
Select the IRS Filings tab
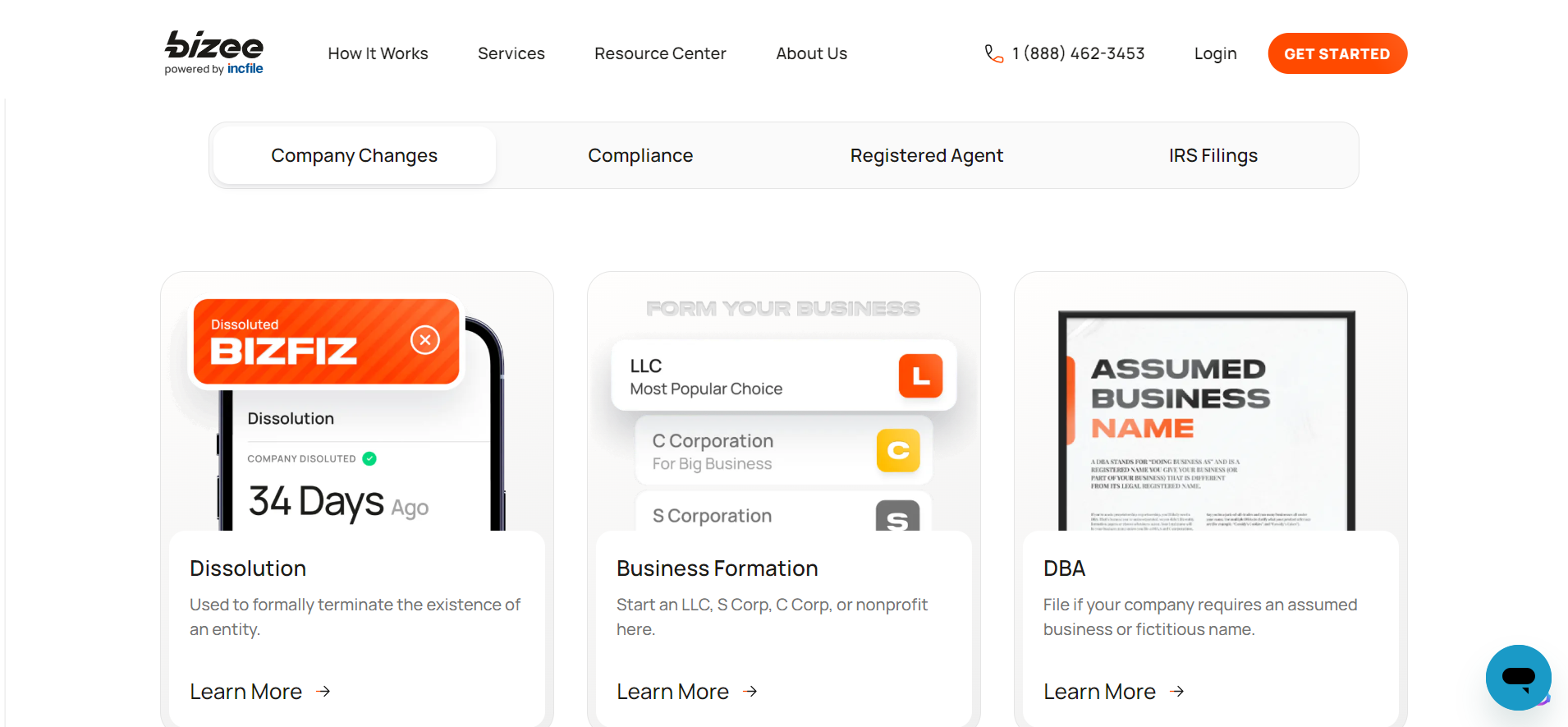click(x=1213, y=154)
